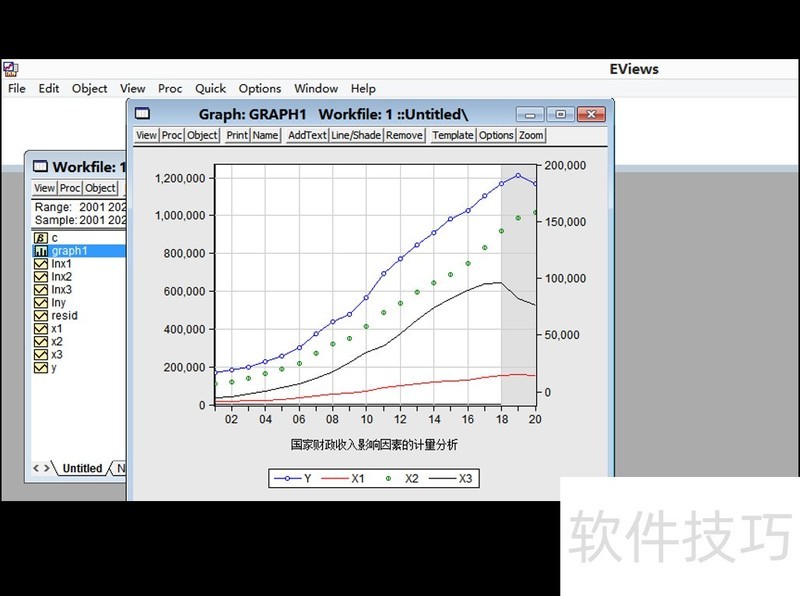
Task: Click the Remove button in Graph toolbar
Action: tap(405, 135)
